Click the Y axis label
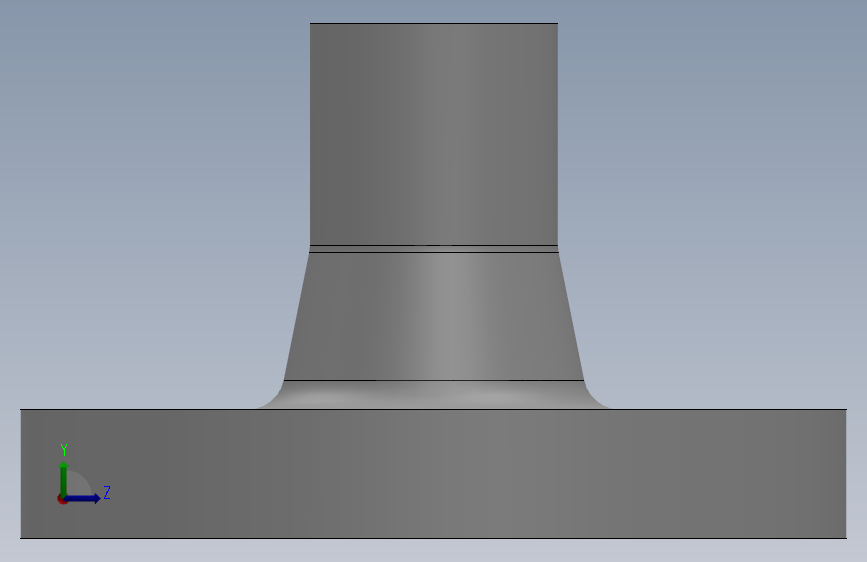The width and height of the screenshot is (867, 562). click(64, 450)
